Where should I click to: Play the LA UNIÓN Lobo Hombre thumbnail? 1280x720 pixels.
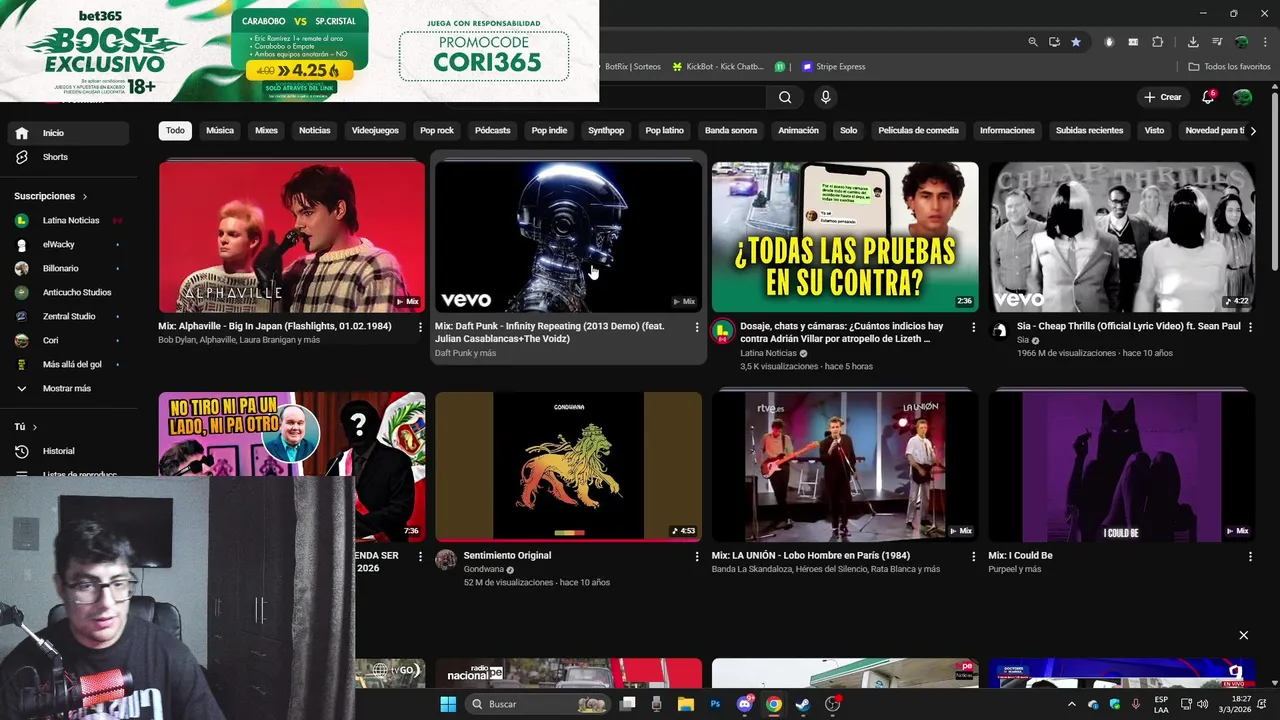(x=845, y=466)
